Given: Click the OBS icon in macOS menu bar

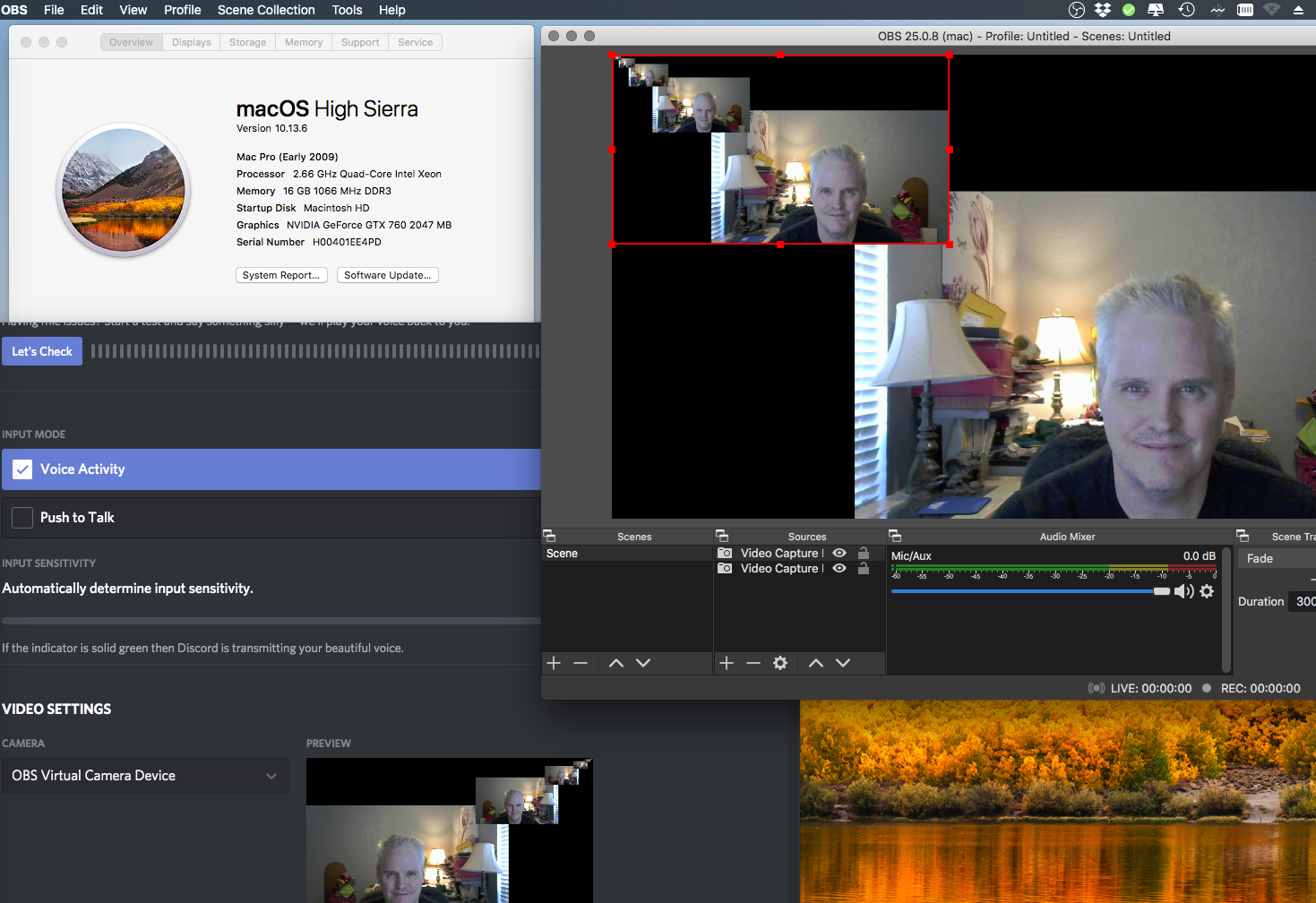Looking at the screenshot, I should coord(1077,10).
